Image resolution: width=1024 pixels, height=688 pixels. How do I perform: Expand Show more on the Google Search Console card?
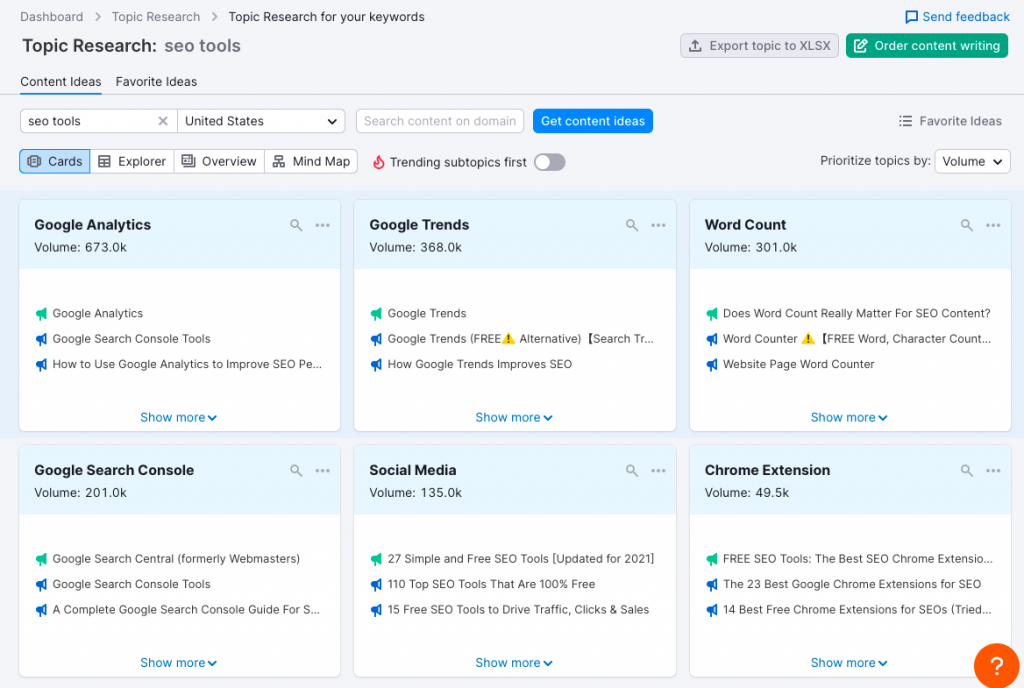(178, 662)
